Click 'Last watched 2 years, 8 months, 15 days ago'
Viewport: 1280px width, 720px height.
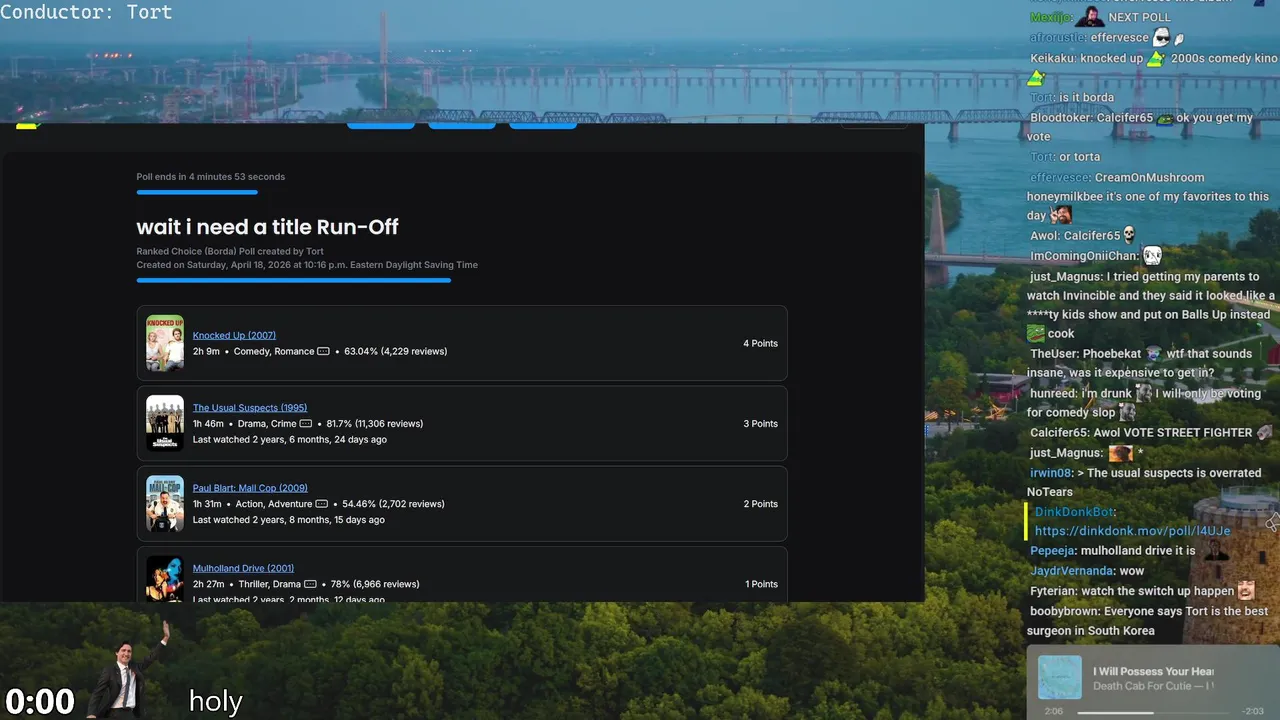point(289,520)
